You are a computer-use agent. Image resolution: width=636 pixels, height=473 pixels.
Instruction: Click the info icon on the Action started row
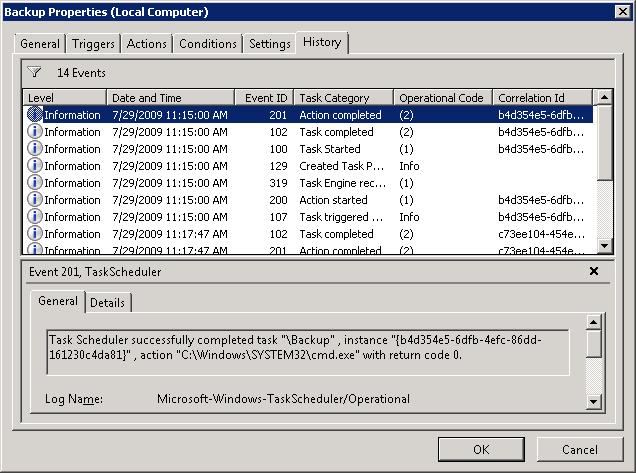[35, 200]
